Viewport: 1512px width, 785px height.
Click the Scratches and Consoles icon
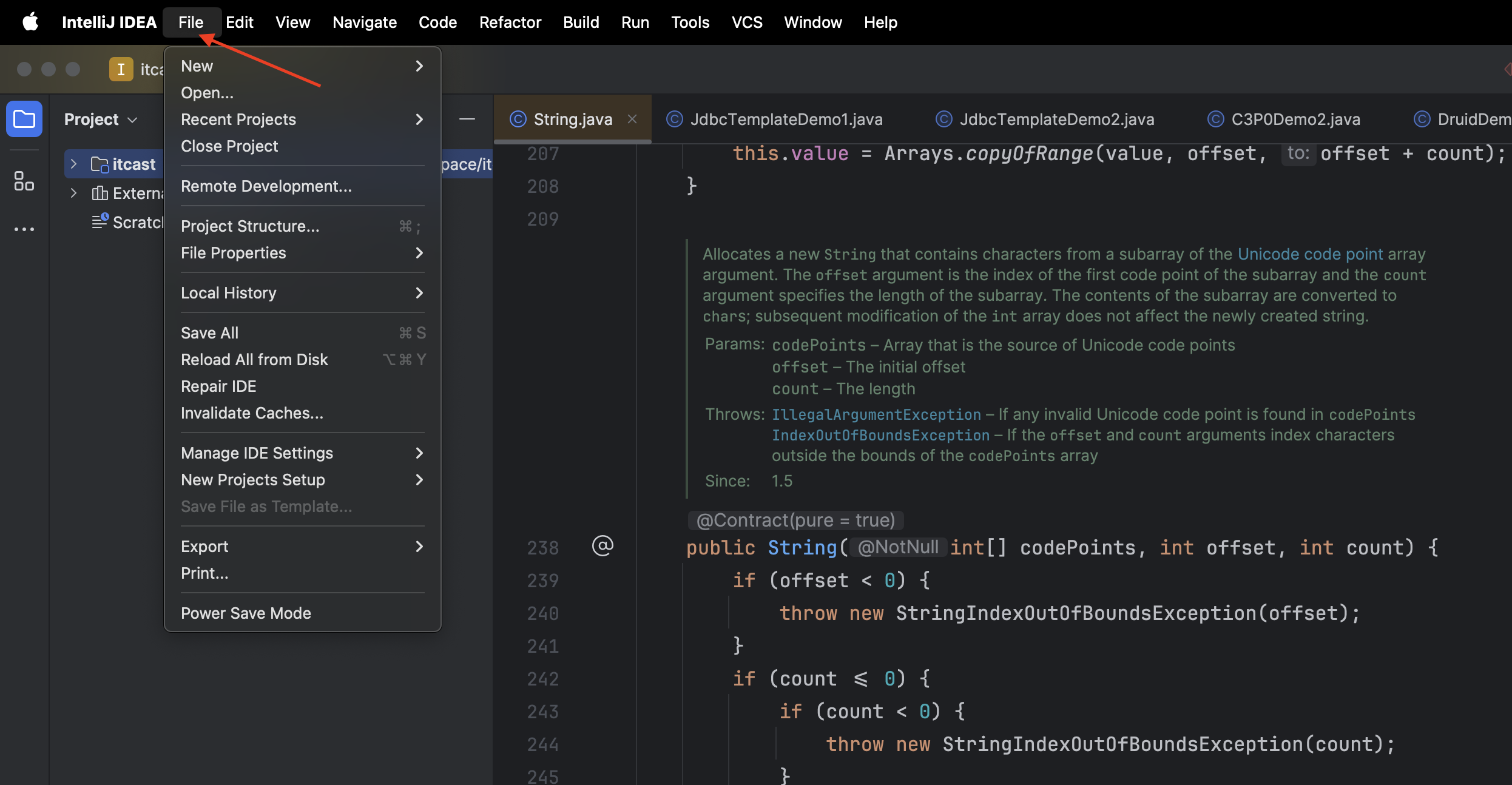[100, 222]
